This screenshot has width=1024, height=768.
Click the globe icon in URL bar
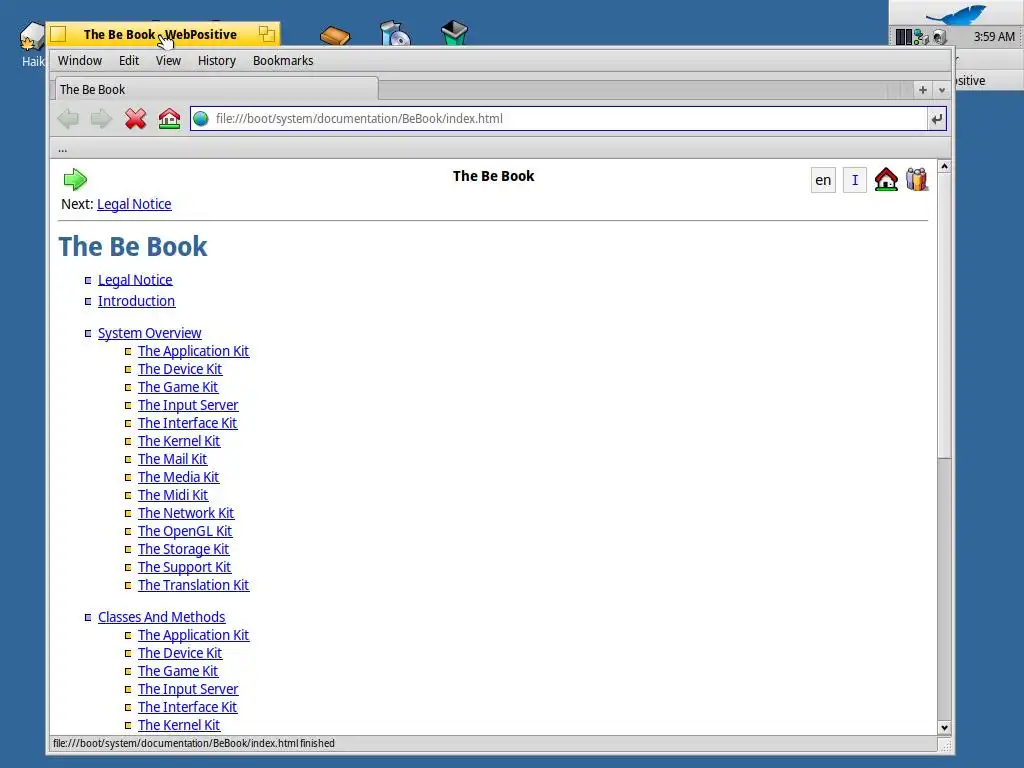pos(201,119)
